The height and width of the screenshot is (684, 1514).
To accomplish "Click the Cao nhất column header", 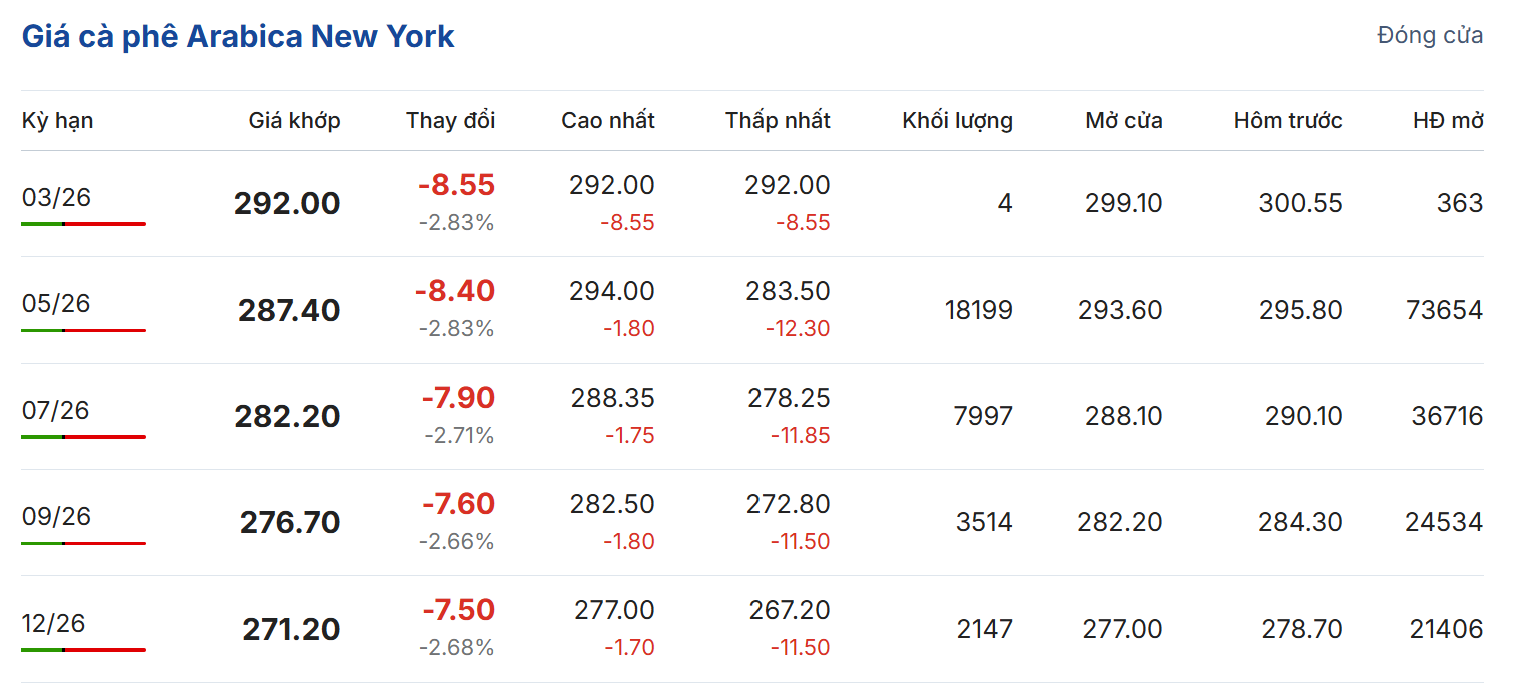I will tap(607, 121).
